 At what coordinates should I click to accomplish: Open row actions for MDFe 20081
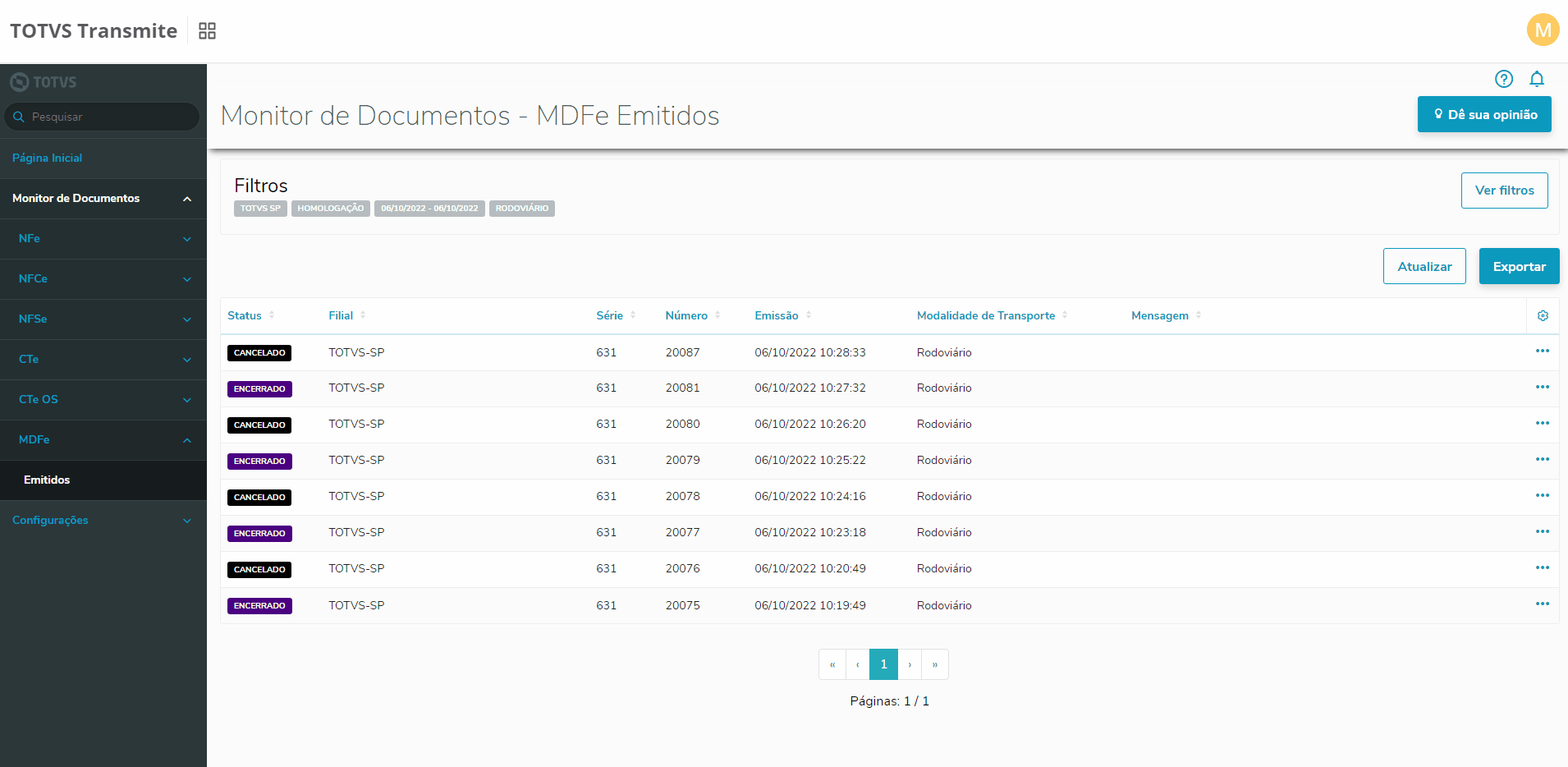[x=1543, y=388]
